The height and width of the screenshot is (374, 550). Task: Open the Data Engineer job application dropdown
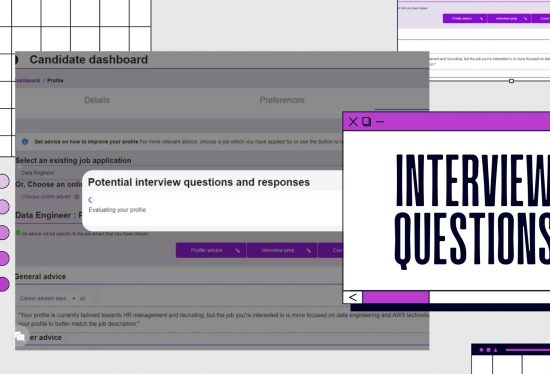[49, 173]
